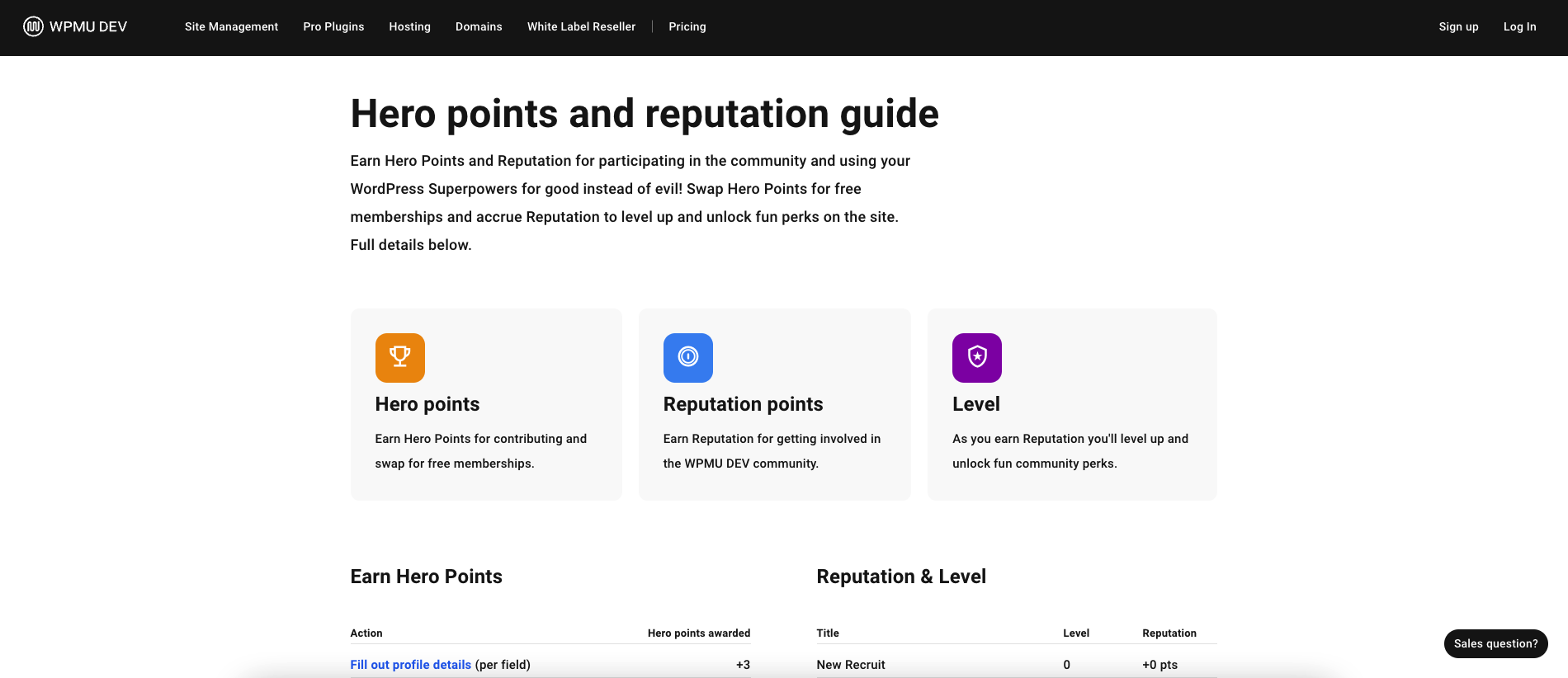1568x678 pixels.
Task: Open the Domains menu item
Action: 479,26
